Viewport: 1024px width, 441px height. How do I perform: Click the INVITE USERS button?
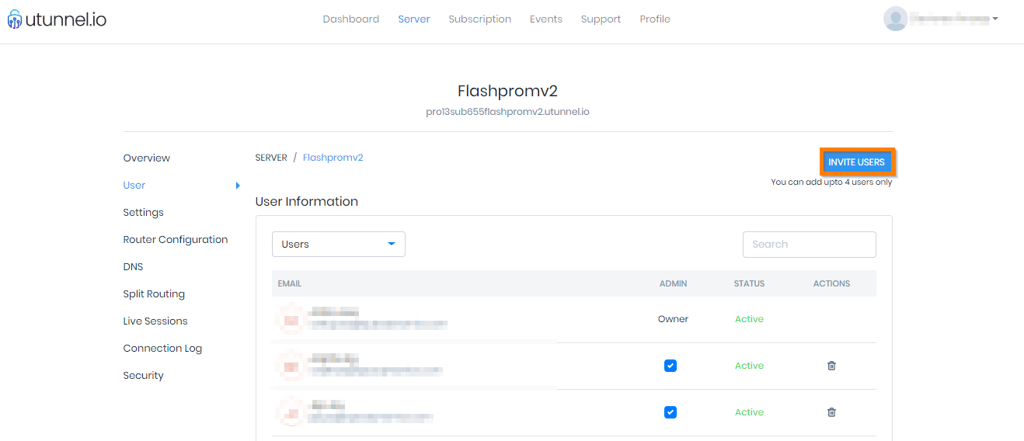pyautogui.click(x=856, y=162)
